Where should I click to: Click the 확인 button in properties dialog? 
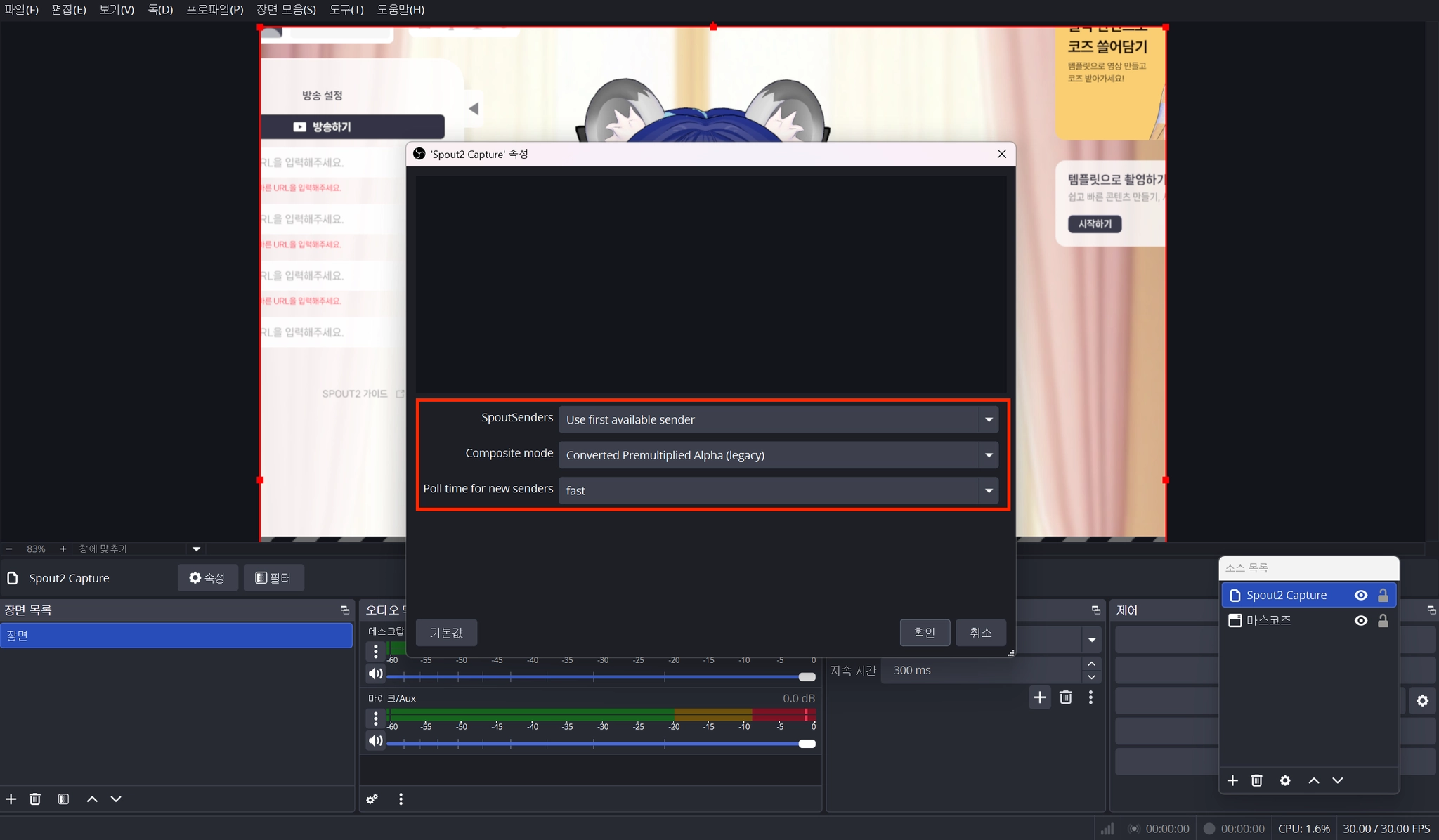[925, 632]
